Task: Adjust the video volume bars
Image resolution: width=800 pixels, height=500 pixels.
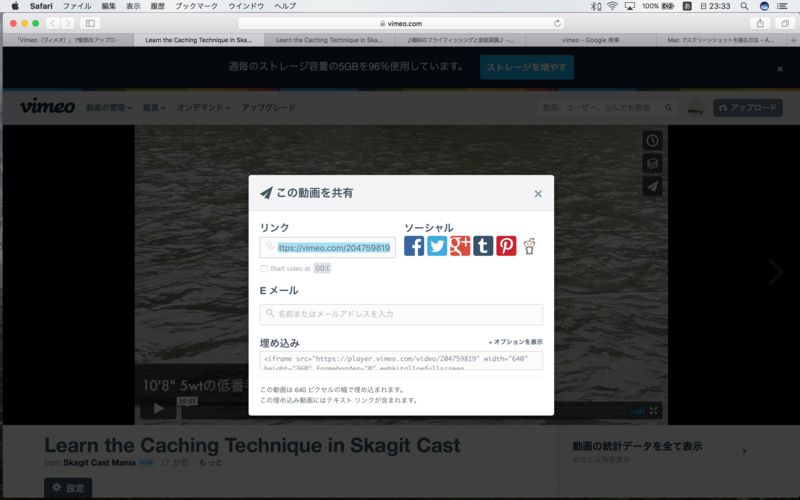Action: pos(637,411)
